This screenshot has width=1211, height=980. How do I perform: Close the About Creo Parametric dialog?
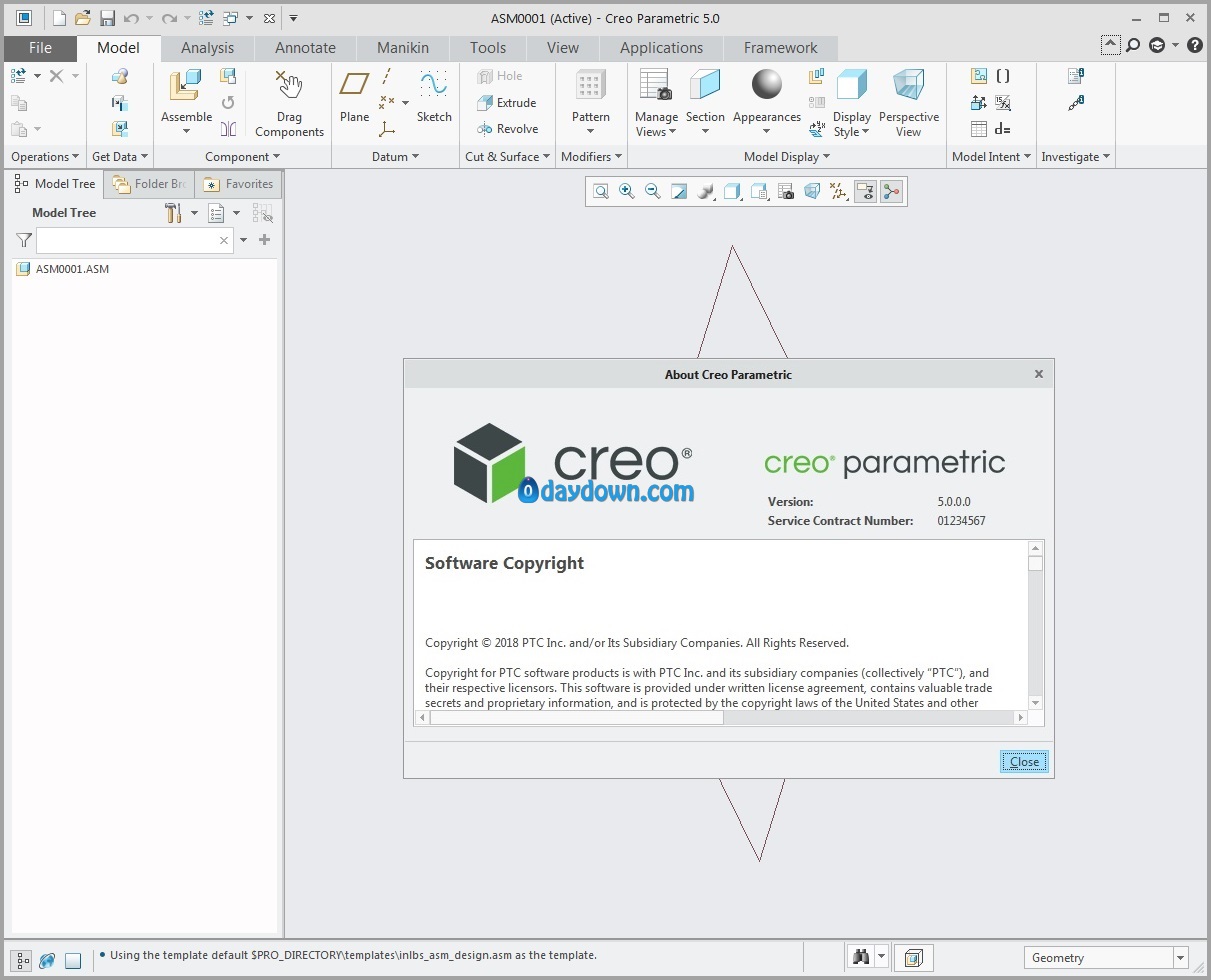point(1024,762)
